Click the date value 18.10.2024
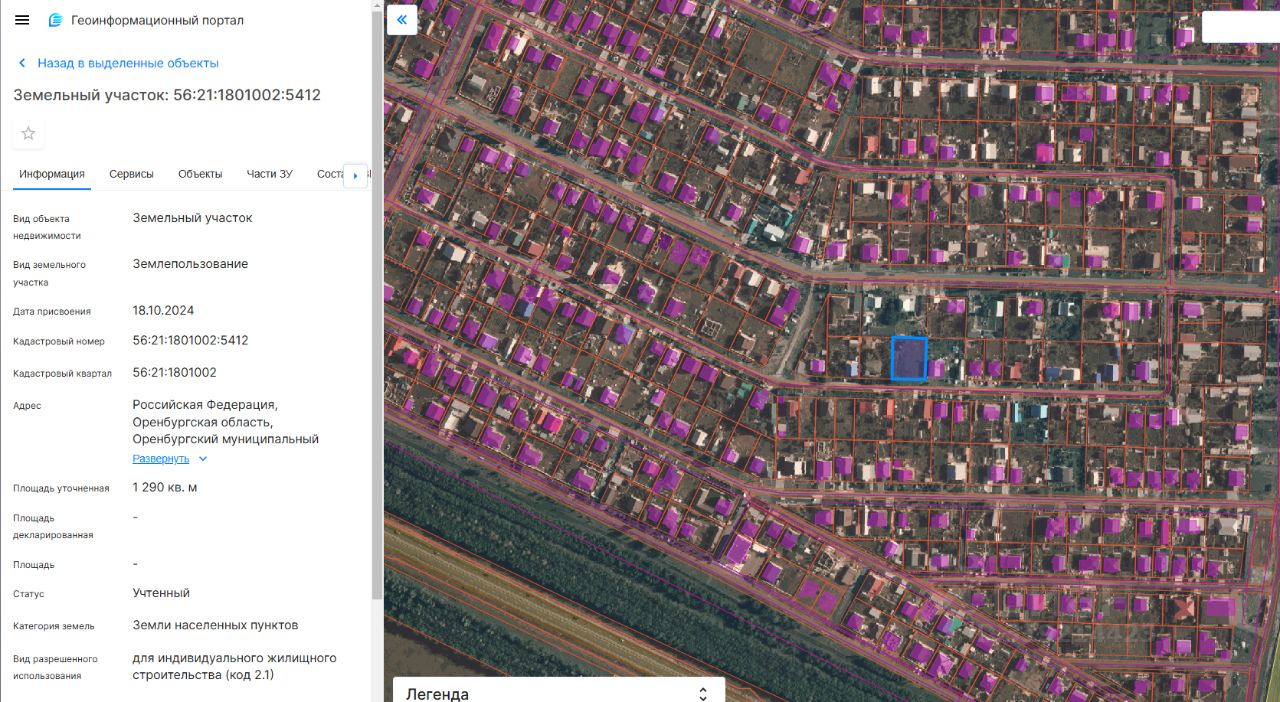The width and height of the screenshot is (1280, 702). [164, 310]
